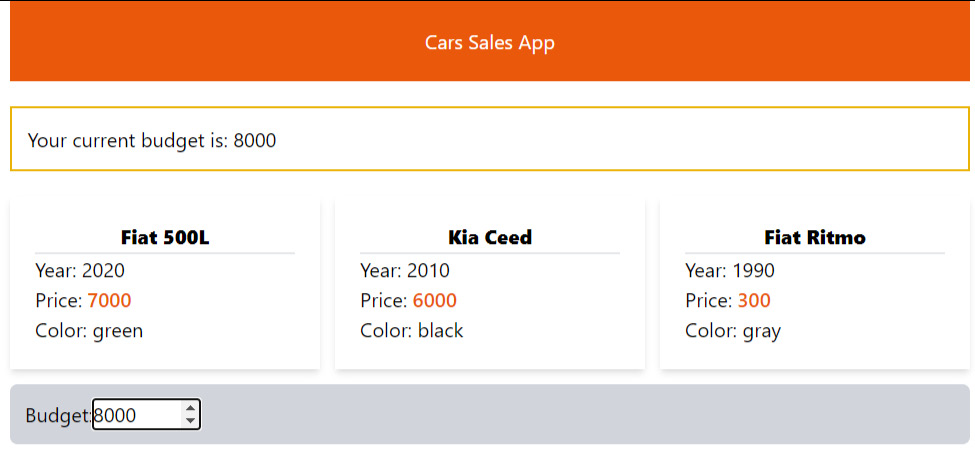Click the "Color: black" text
The height and width of the screenshot is (450, 975).
point(412,330)
